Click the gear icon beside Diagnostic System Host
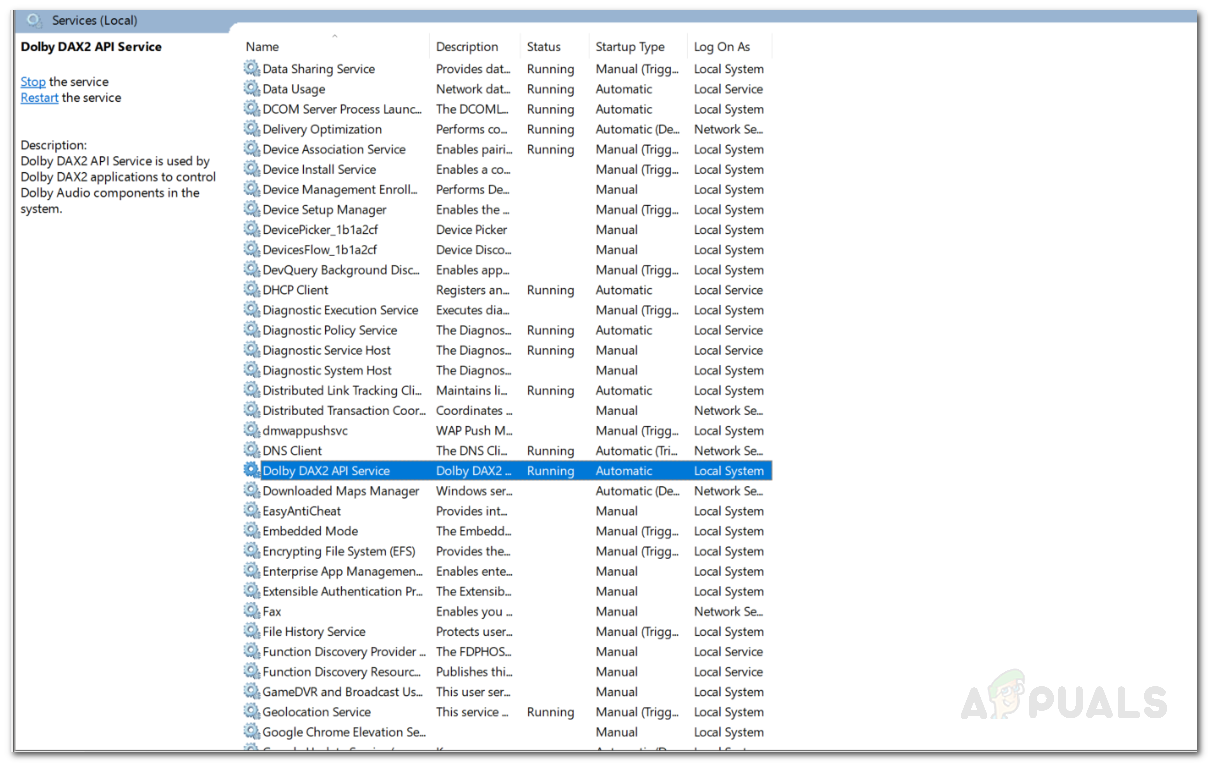This screenshot has height=763, width=1208. point(252,370)
